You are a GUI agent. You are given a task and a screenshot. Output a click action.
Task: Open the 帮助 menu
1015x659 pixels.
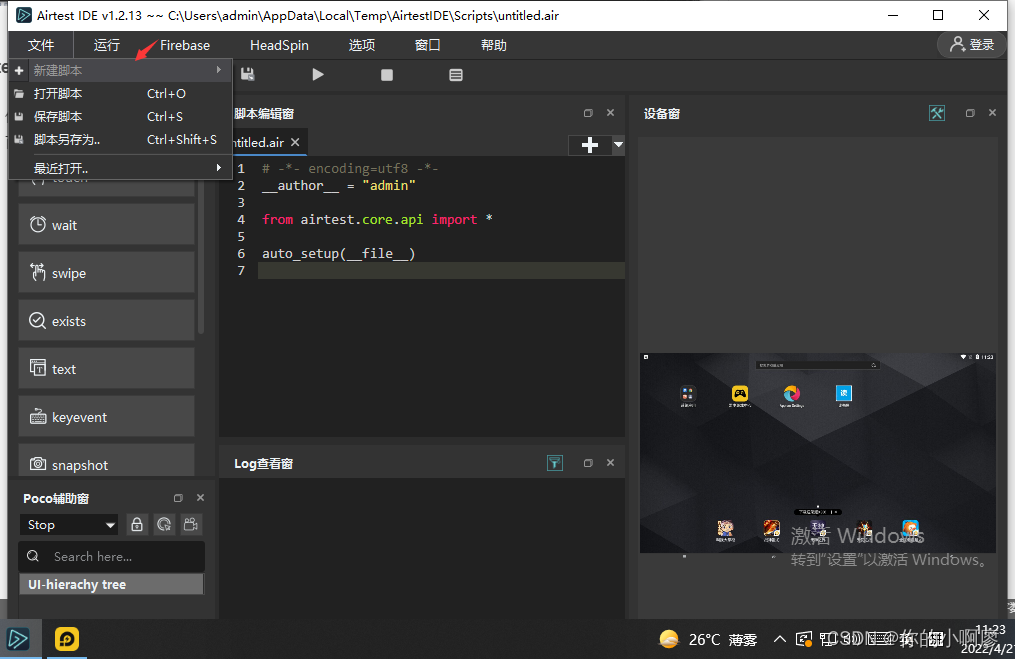click(493, 45)
